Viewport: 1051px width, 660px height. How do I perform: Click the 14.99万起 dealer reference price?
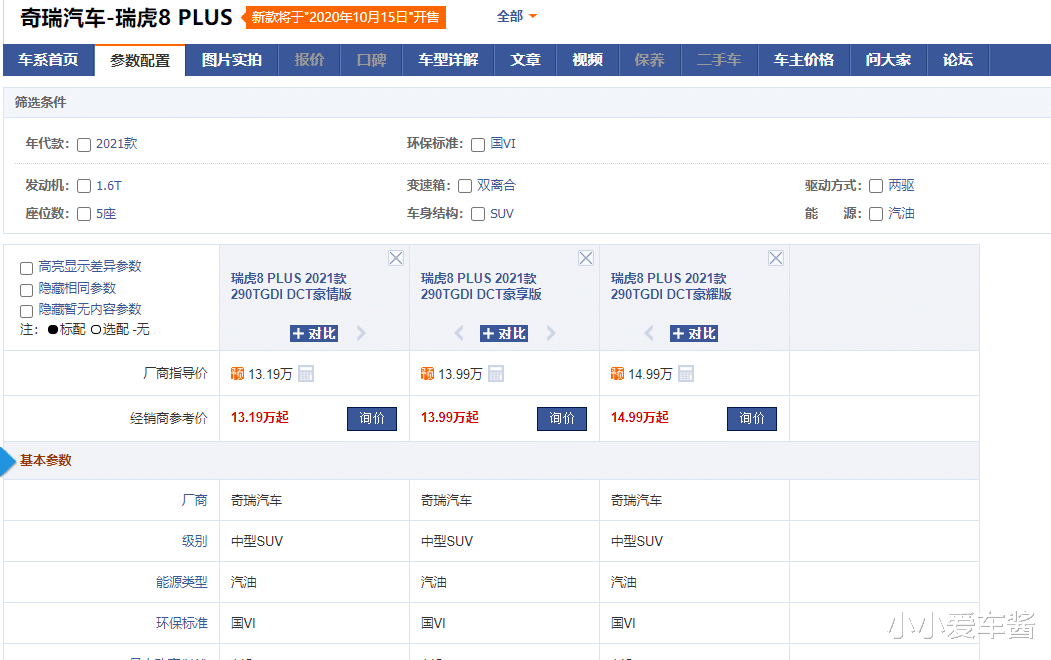[x=639, y=417]
